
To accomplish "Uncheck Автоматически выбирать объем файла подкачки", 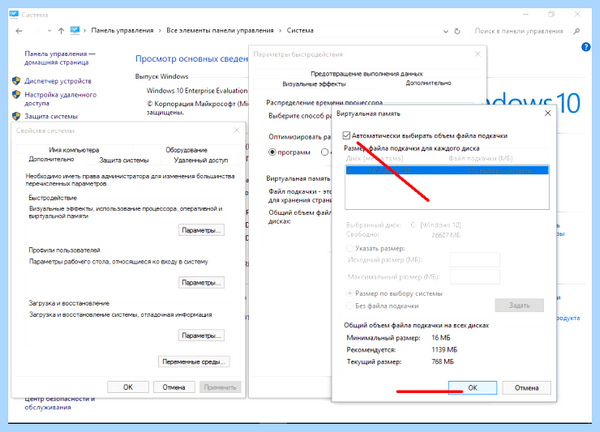I will click(x=346, y=135).
